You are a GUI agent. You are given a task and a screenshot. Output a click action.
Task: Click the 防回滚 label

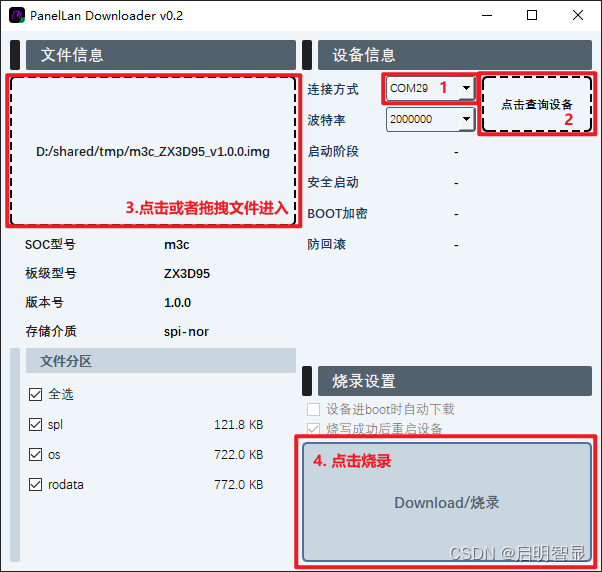326,244
